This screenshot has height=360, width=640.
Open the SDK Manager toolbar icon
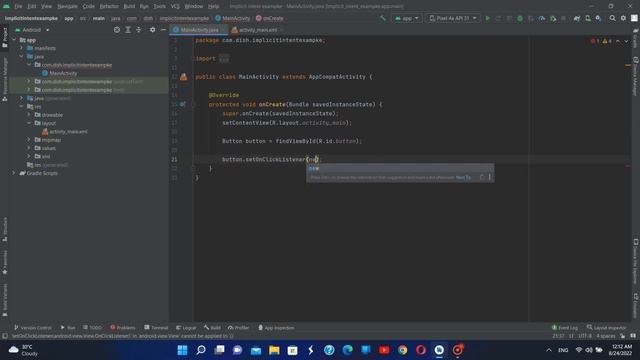[x=598, y=18]
